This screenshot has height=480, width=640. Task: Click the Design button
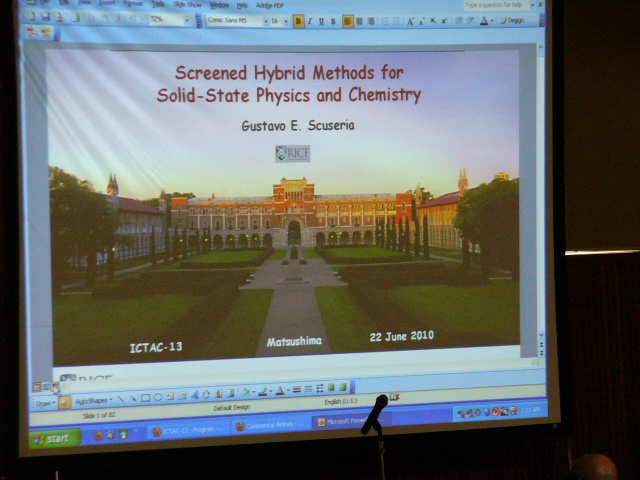pos(513,20)
